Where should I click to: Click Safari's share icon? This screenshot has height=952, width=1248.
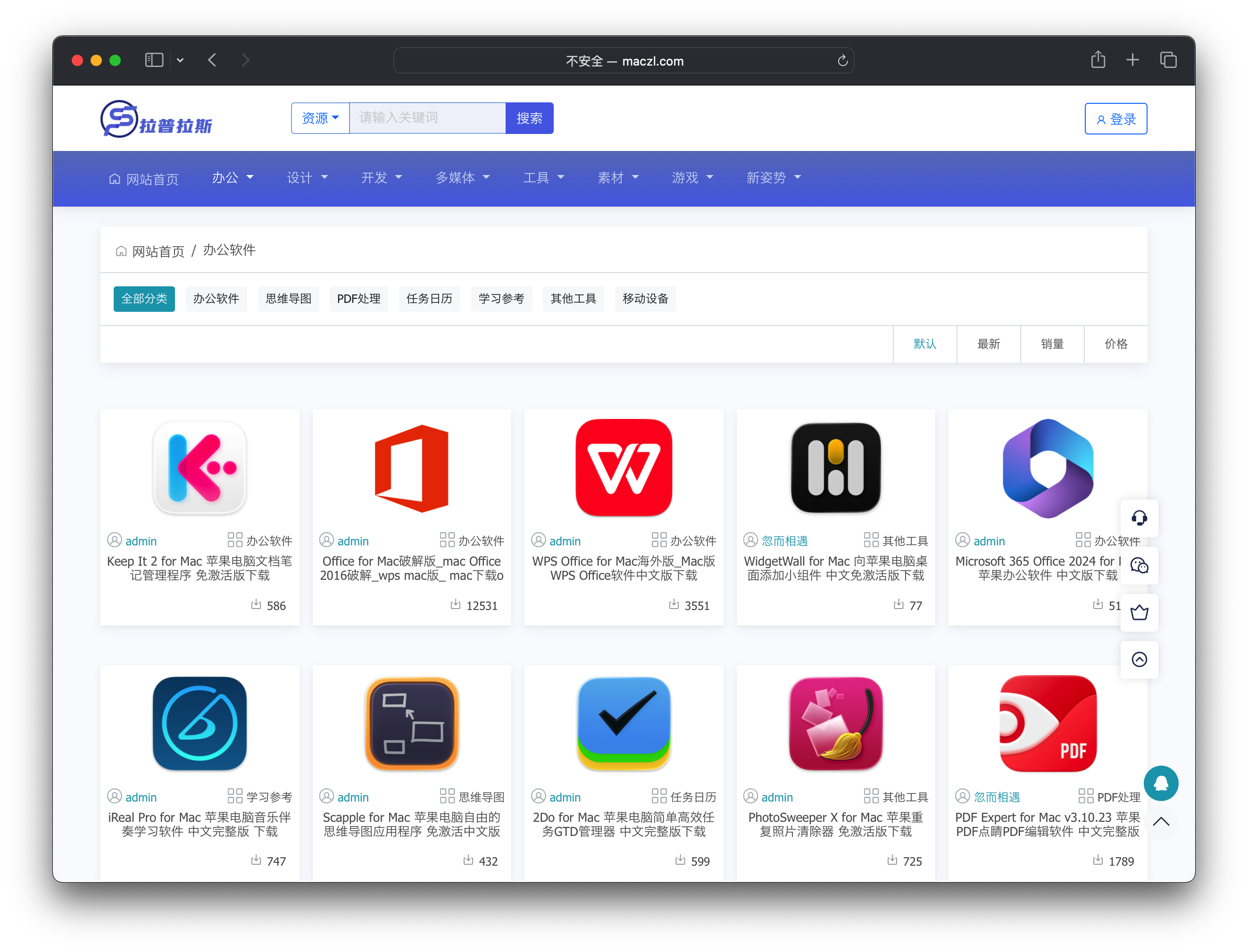click(x=1098, y=60)
